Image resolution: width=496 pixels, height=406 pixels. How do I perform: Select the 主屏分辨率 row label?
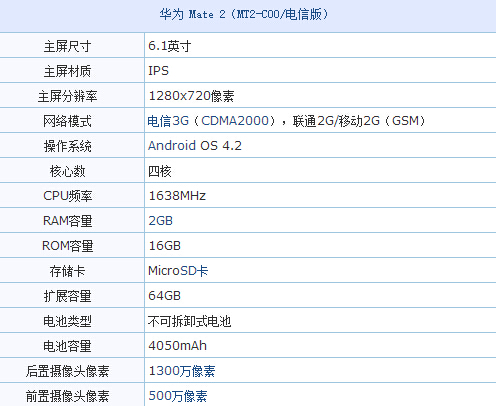67,96
